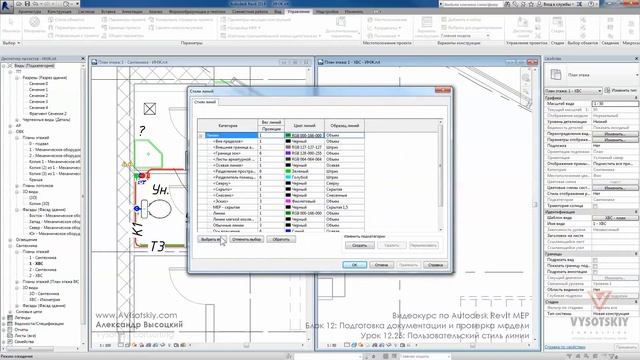Click the Отменить выбор button
Screen dimensions: 640x360
pyautogui.click(x=247, y=240)
